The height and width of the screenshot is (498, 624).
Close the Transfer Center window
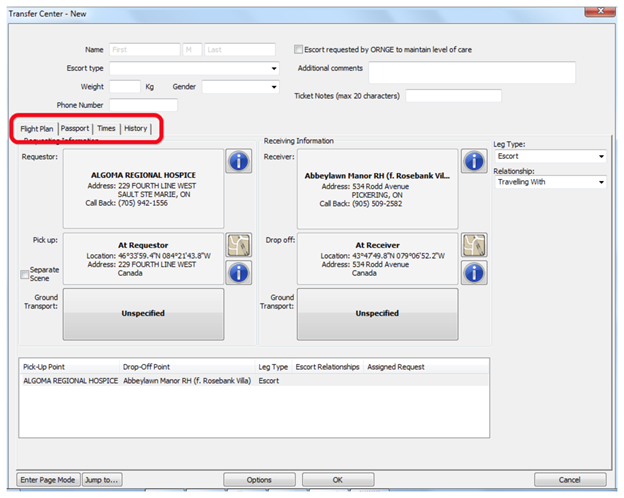click(600, 11)
